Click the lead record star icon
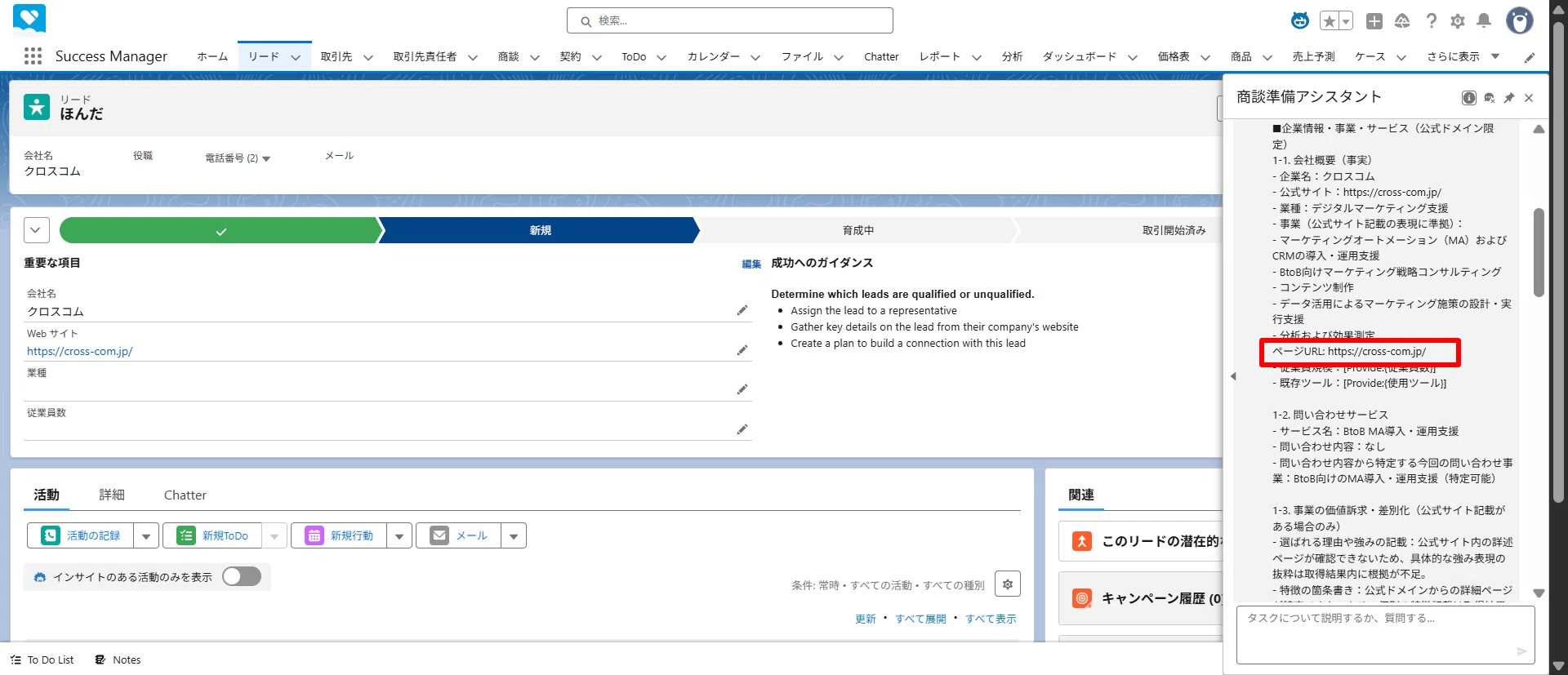 (x=37, y=107)
